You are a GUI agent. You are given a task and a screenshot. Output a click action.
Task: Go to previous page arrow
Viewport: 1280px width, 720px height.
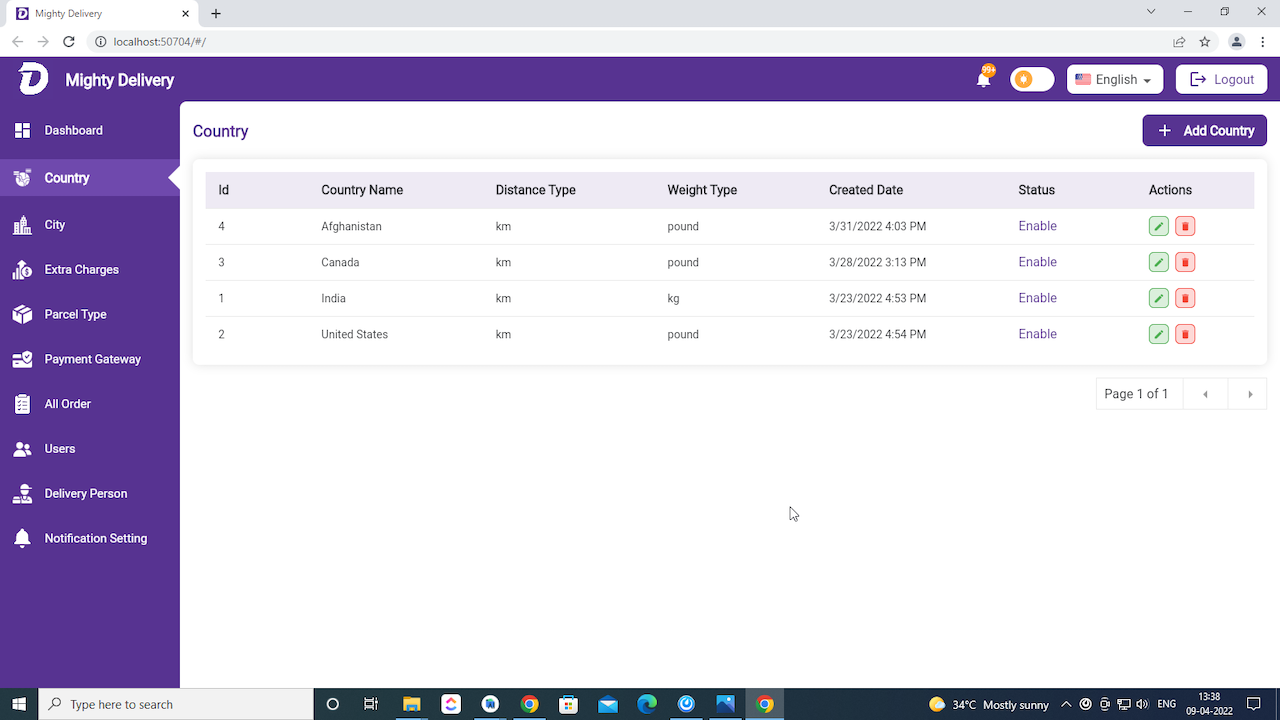1205,394
